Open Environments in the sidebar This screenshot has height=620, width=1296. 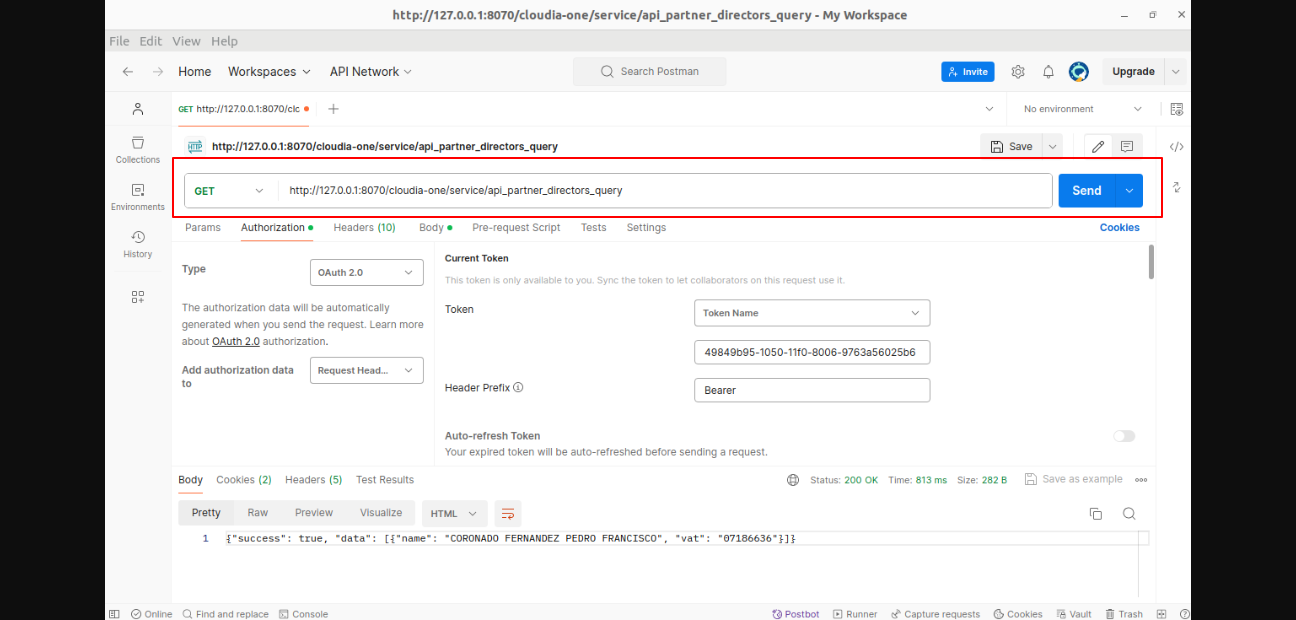[138, 197]
